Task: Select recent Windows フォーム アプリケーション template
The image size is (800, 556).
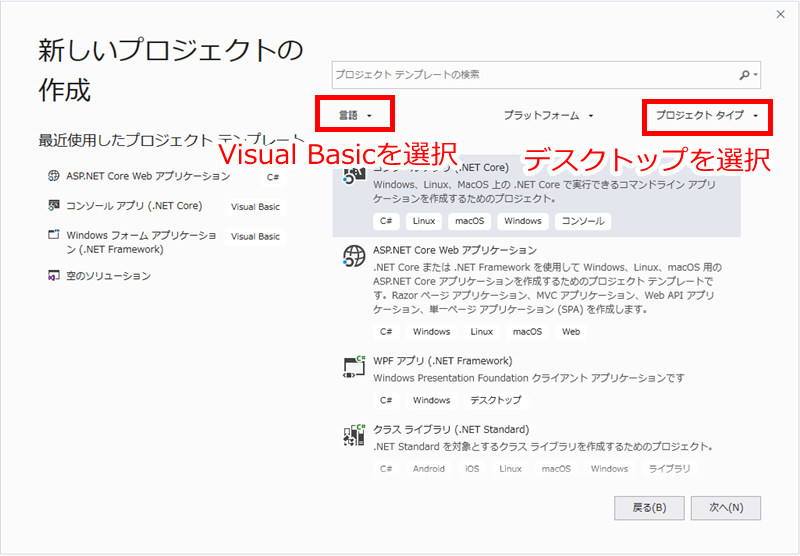Action: click(141, 242)
